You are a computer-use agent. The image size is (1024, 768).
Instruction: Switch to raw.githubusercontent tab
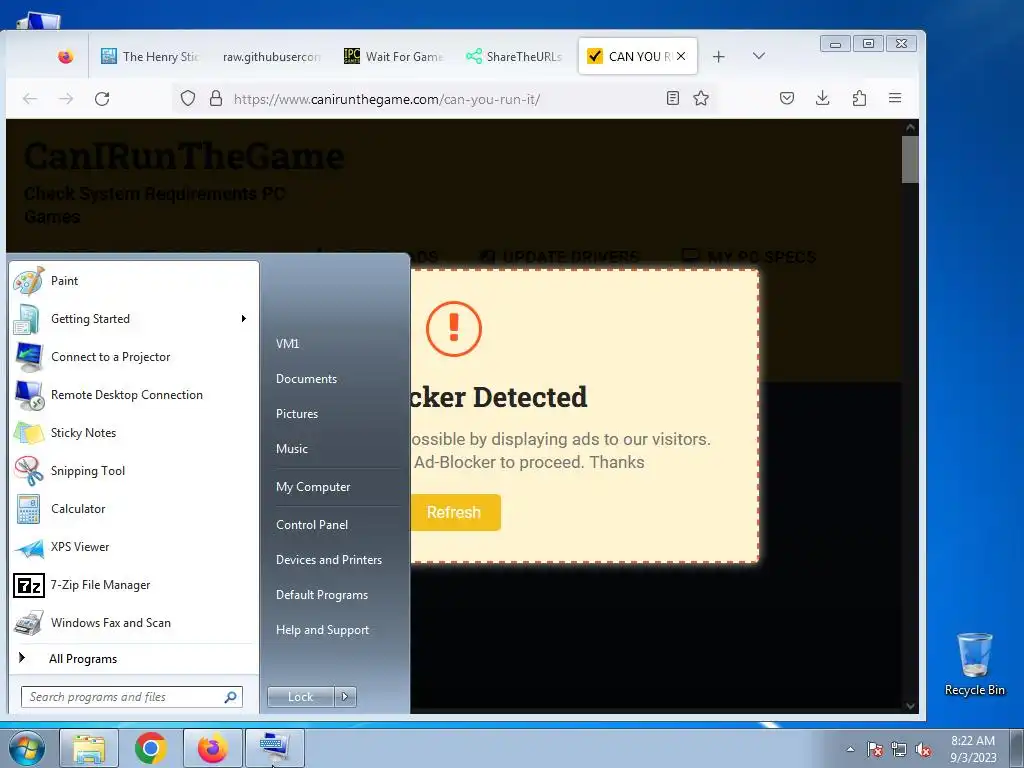pos(271,57)
